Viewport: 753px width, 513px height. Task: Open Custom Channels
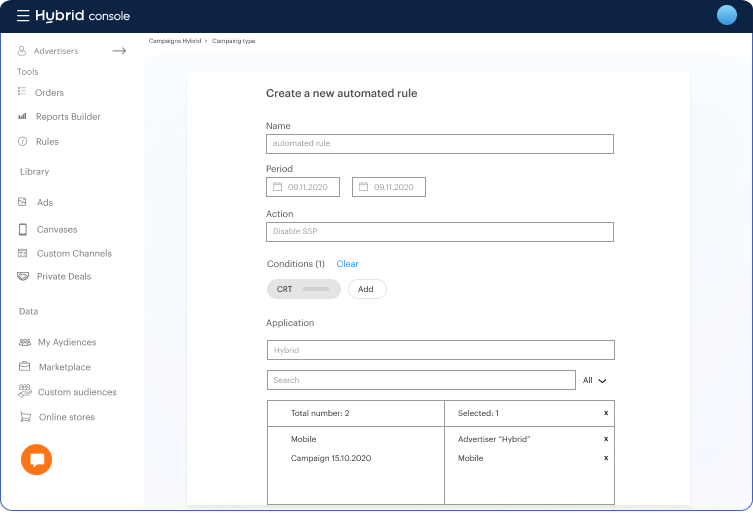pyautogui.click(x=74, y=254)
